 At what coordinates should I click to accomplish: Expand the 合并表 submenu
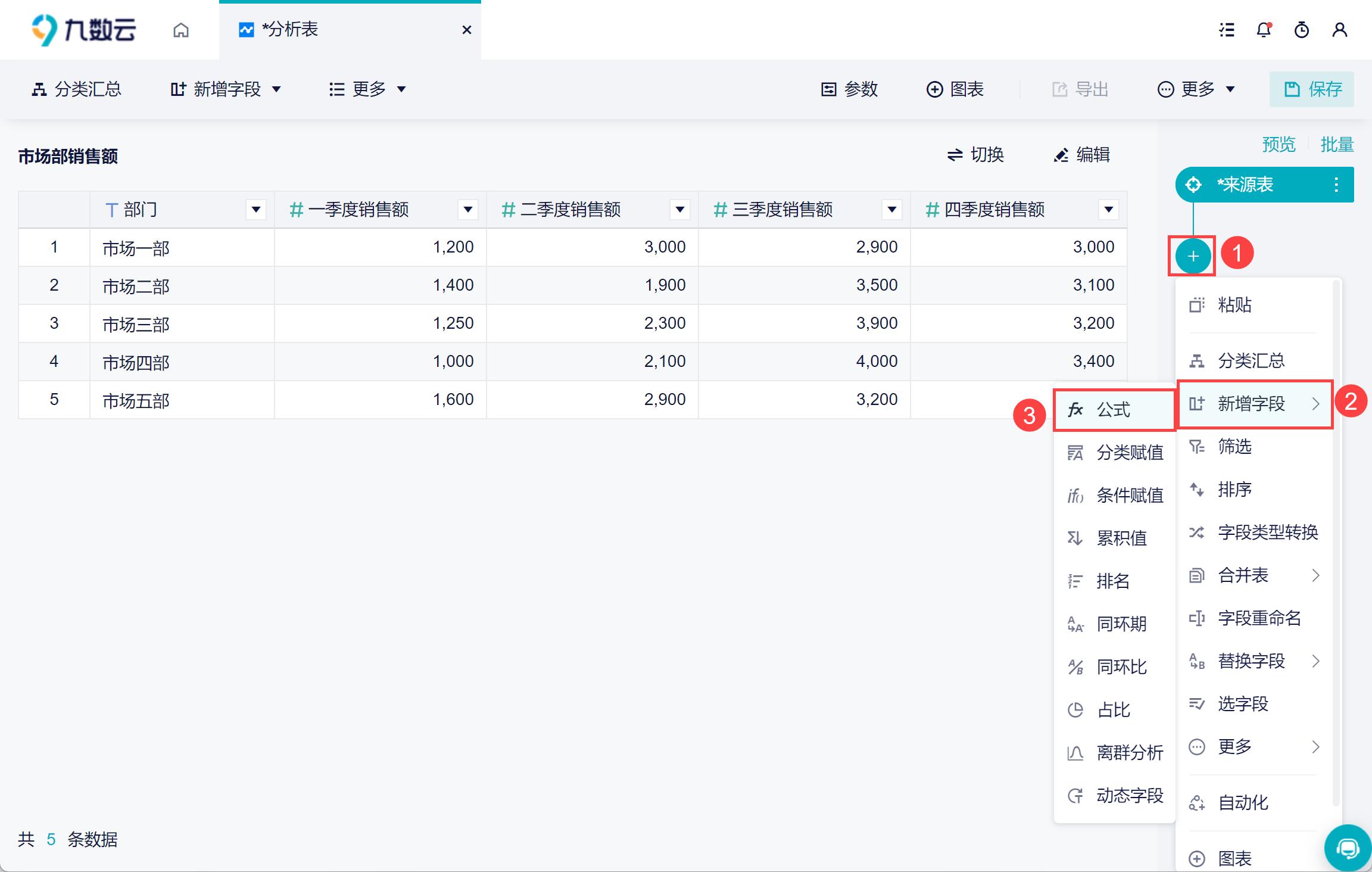1254,575
